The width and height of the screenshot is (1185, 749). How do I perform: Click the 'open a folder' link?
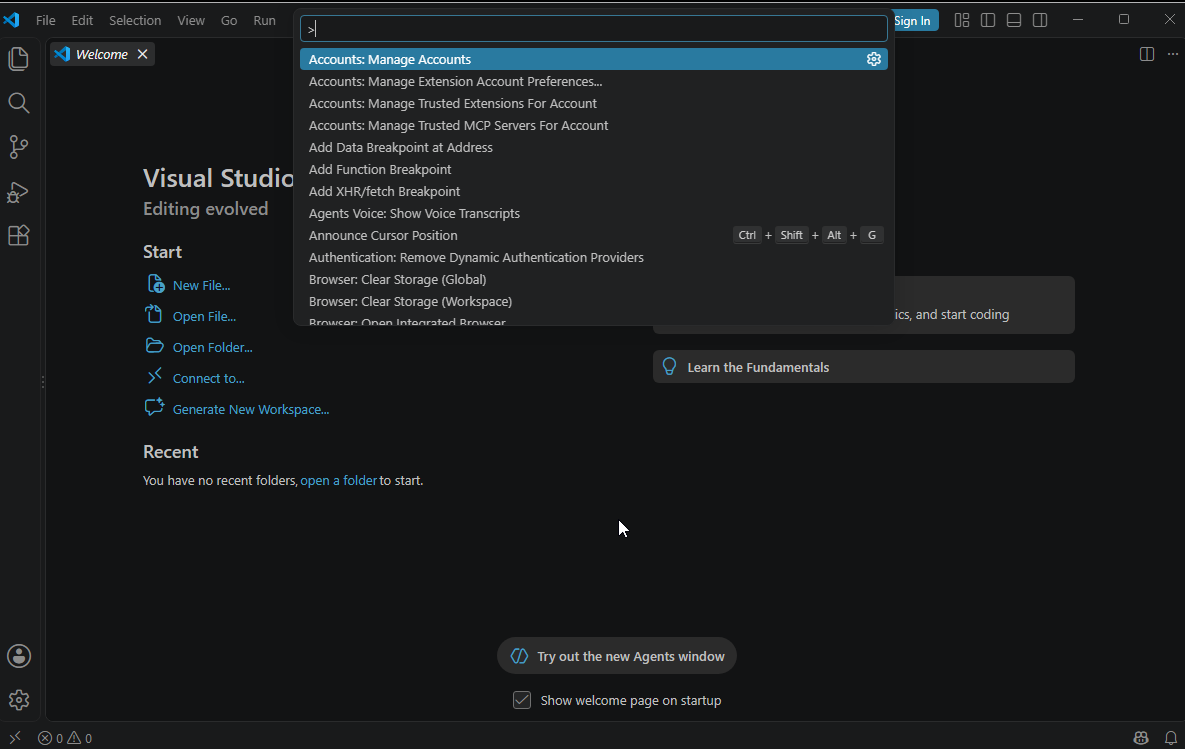pos(339,481)
